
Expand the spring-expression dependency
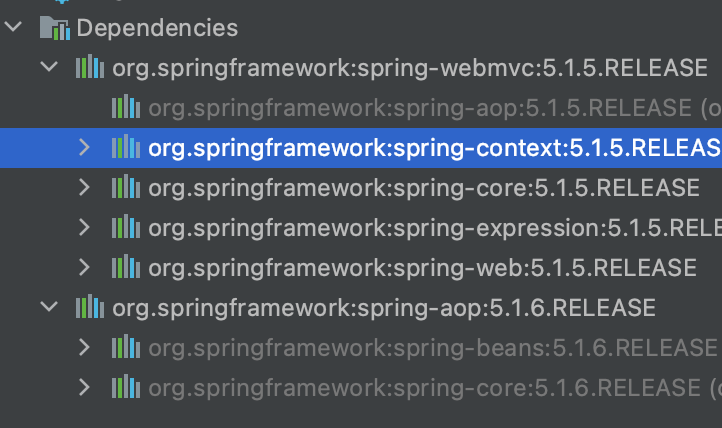(x=85, y=228)
